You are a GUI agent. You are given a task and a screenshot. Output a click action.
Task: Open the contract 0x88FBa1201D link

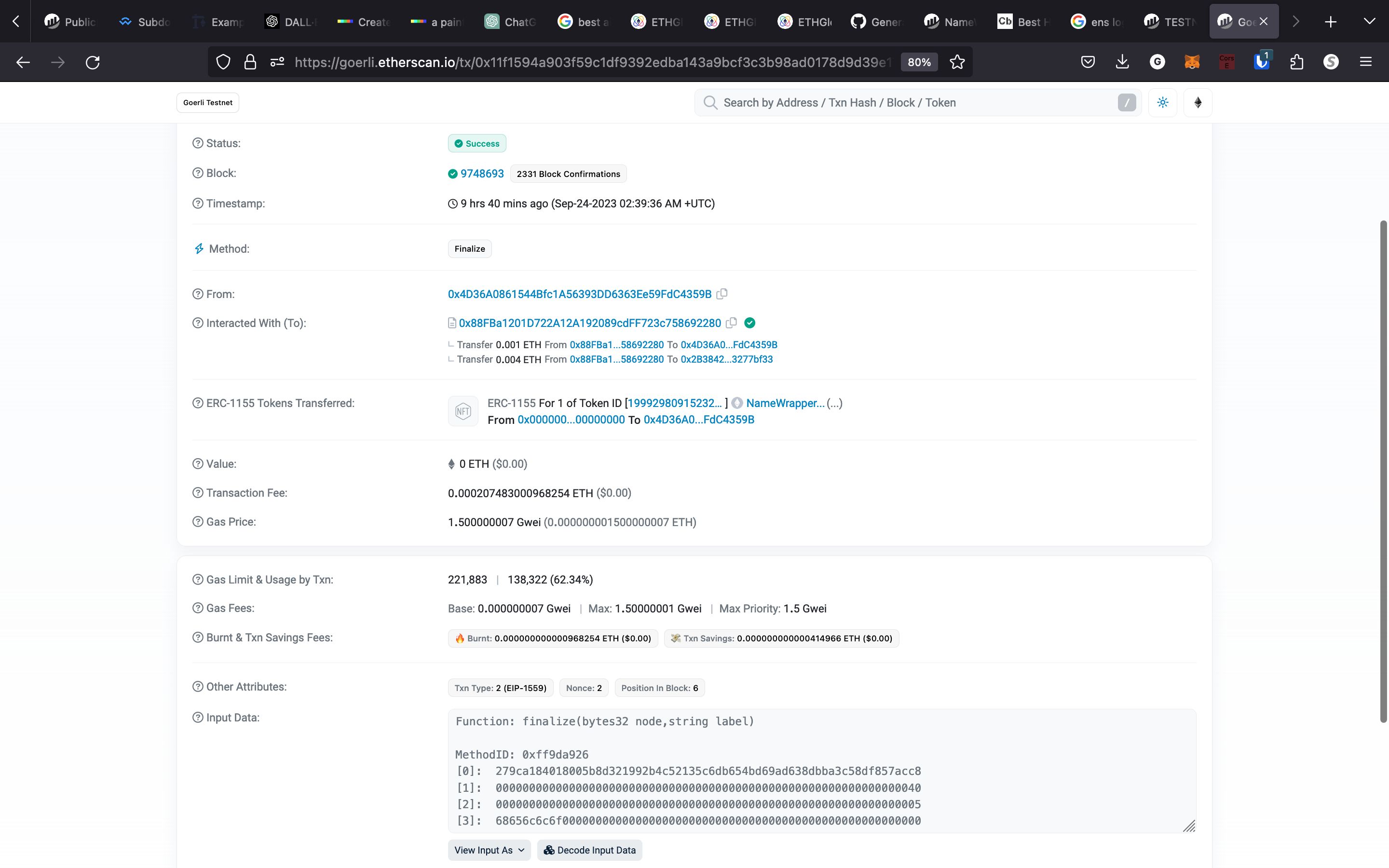(590, 323)
